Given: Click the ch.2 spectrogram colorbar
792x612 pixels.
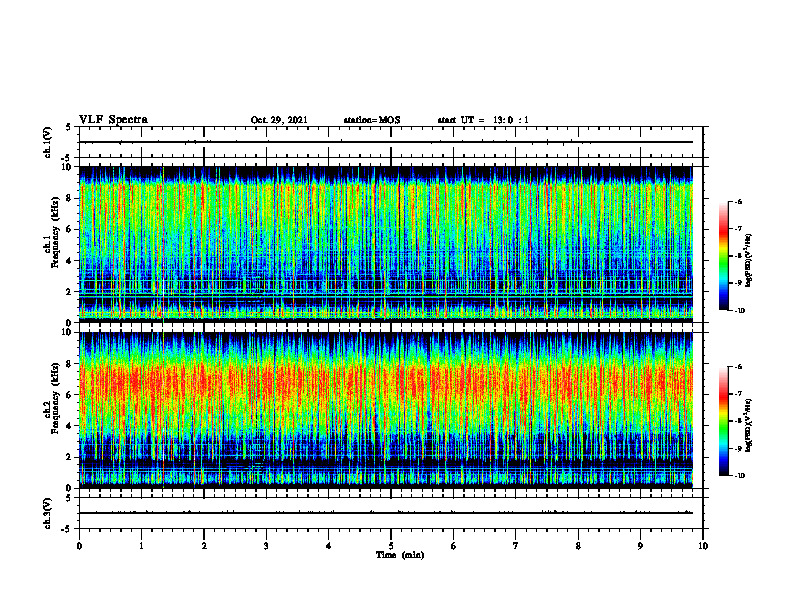Looking at the screenshot, I should coord(723,421).
